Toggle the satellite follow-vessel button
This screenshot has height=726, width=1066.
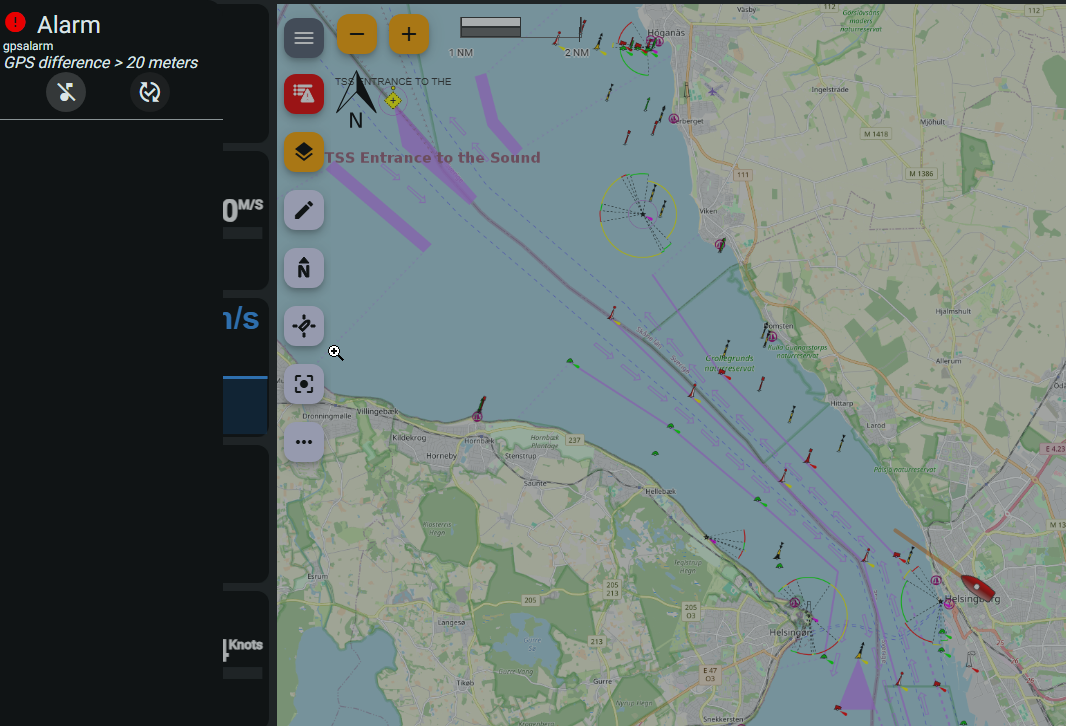point(304,326)
